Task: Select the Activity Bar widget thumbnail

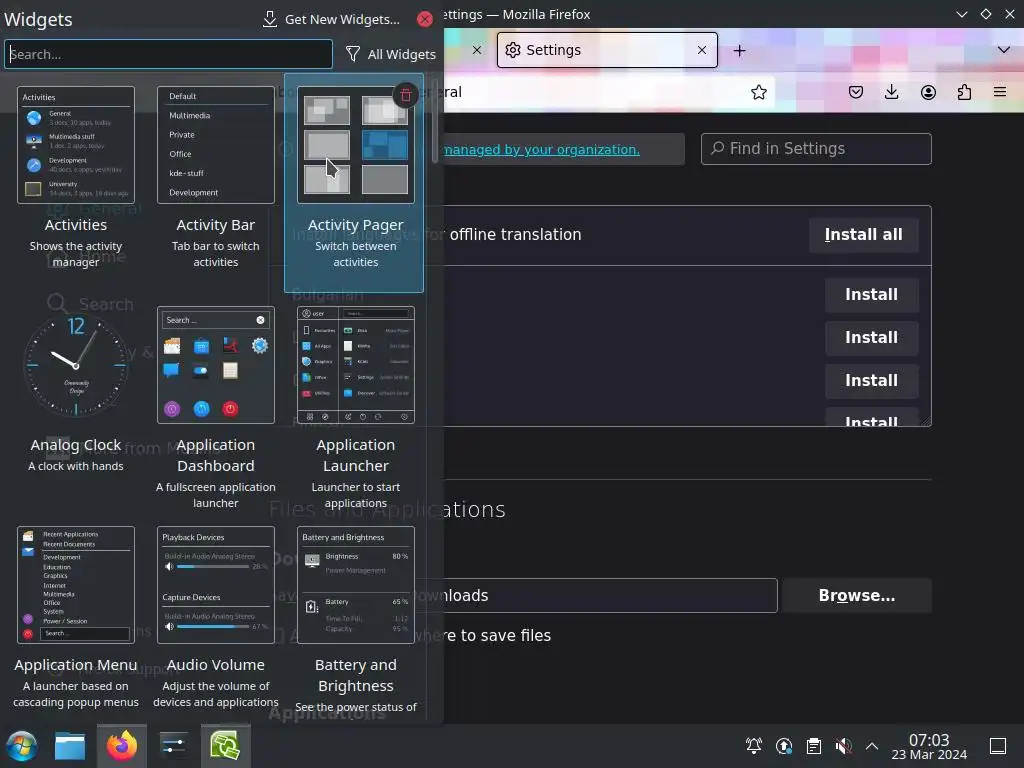Action: tap(216, 145)
